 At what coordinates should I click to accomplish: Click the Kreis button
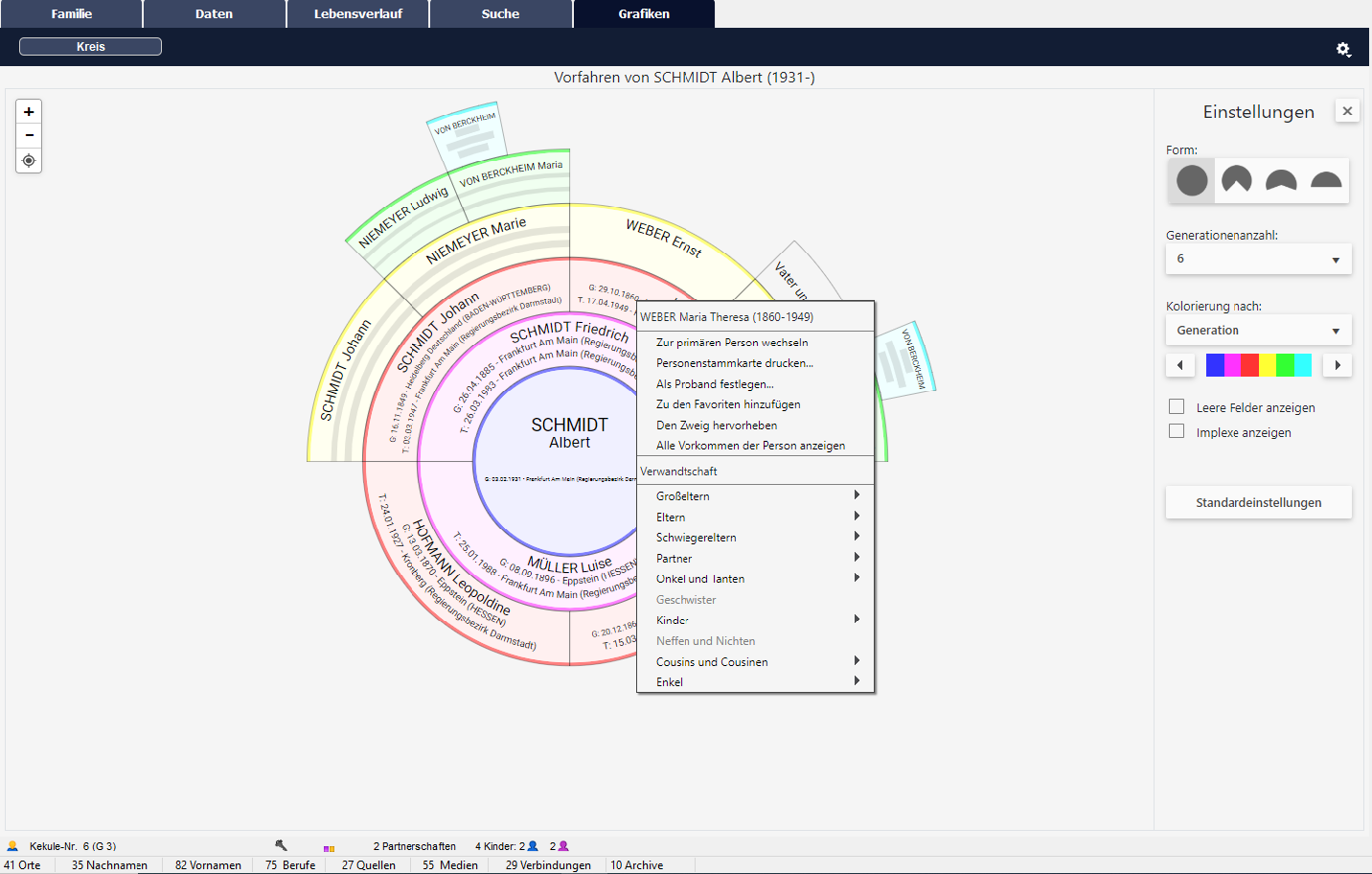[x=90, y=46]
